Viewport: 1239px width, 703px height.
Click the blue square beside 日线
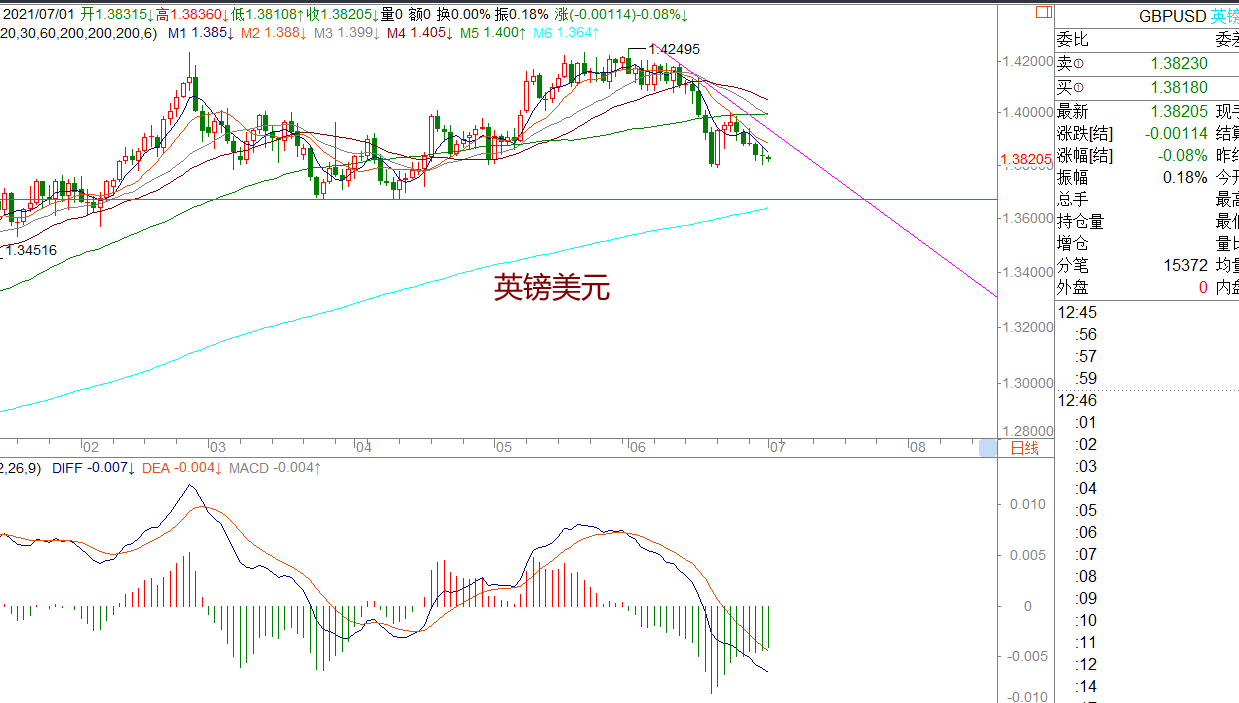tap(988, 448)
